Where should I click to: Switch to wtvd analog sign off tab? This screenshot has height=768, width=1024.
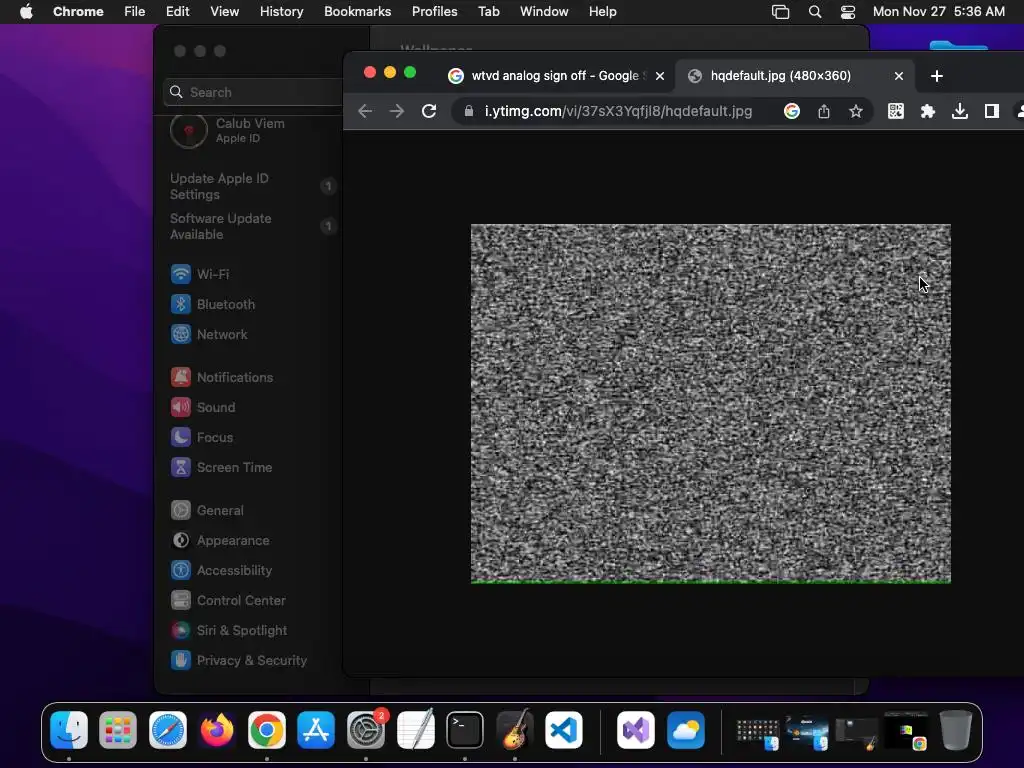point(556,76)
